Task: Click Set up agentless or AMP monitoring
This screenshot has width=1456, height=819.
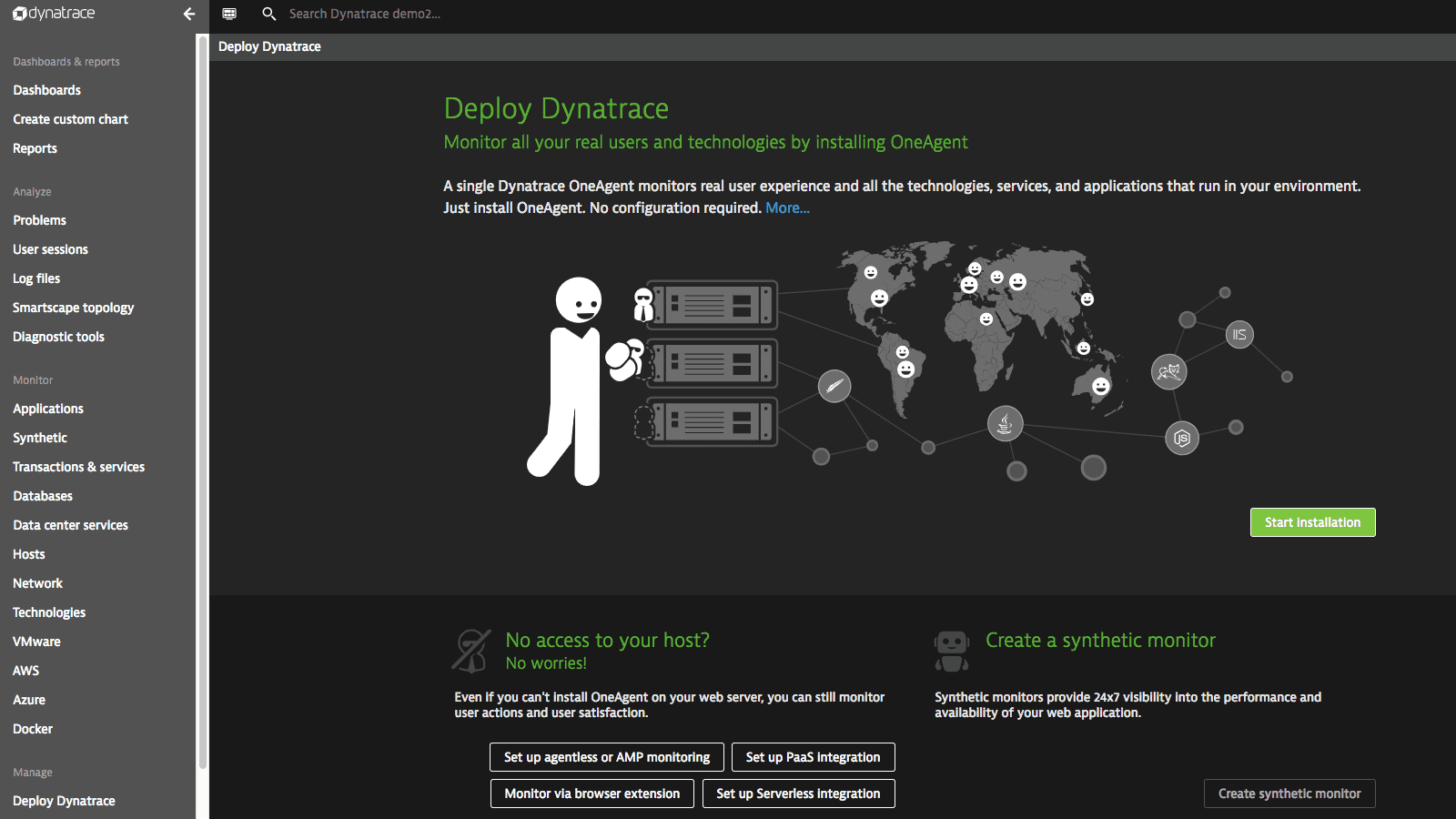Action: pyautogui.click(x=607, y=757)
